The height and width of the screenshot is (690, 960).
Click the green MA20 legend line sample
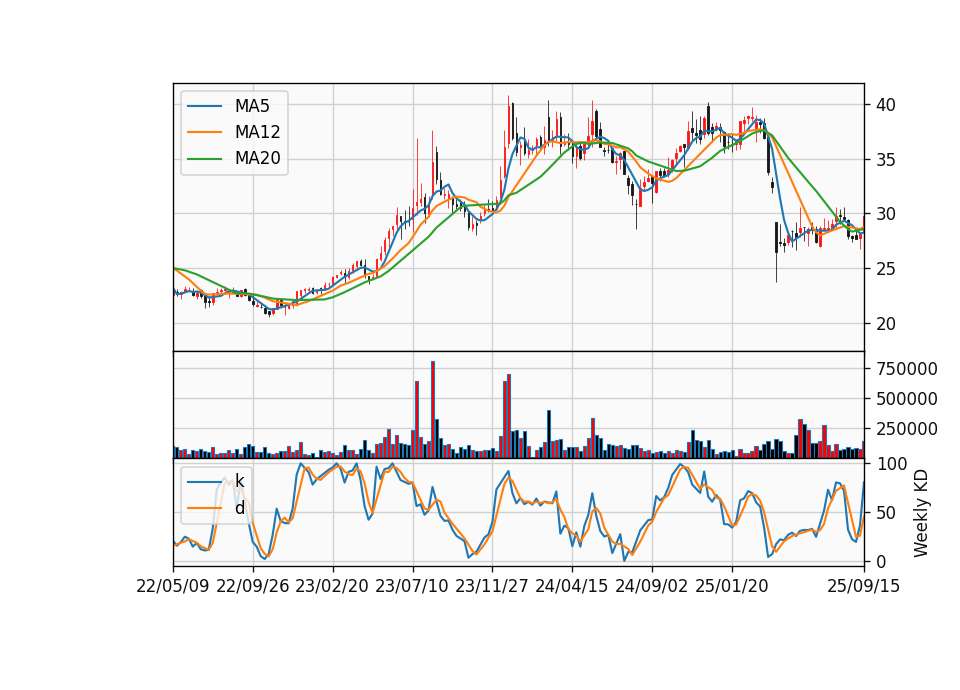tap(204, 159)
